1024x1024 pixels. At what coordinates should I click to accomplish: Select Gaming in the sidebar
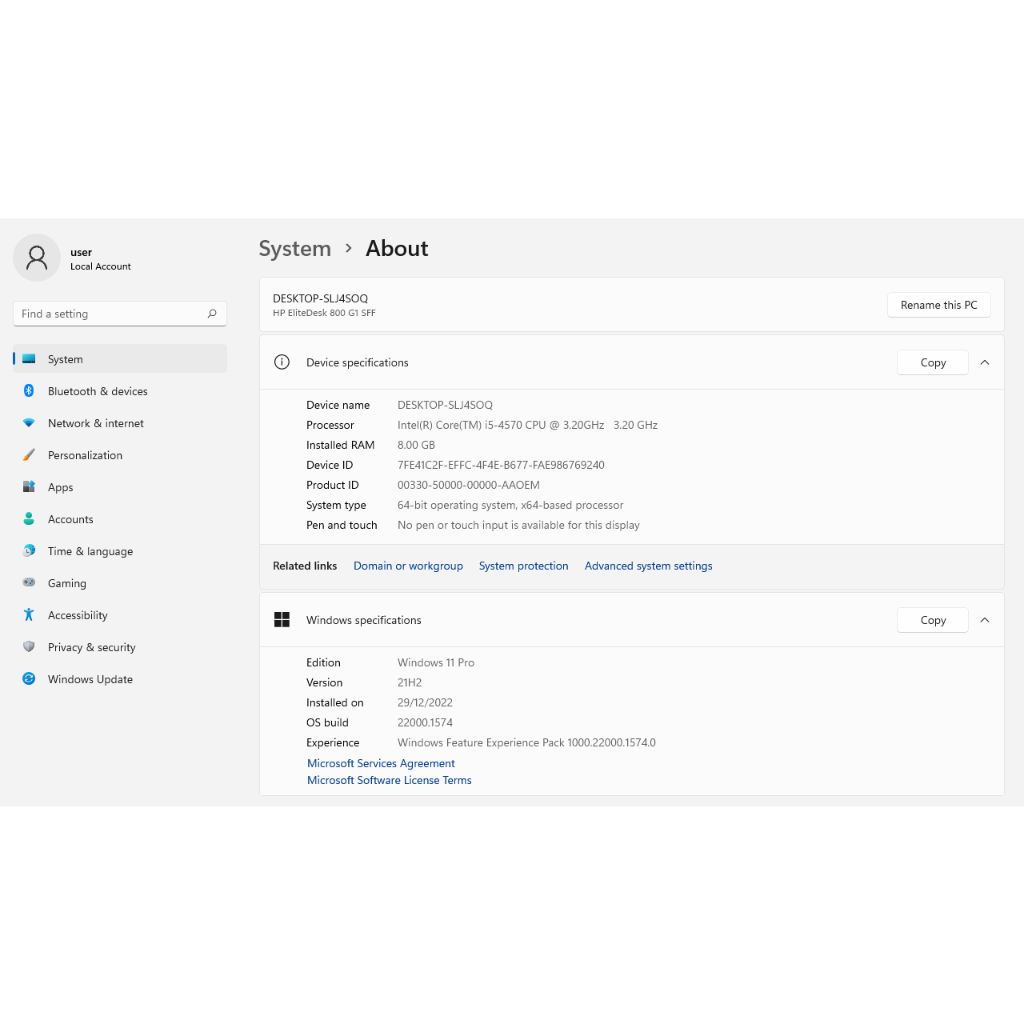(120, 583)
